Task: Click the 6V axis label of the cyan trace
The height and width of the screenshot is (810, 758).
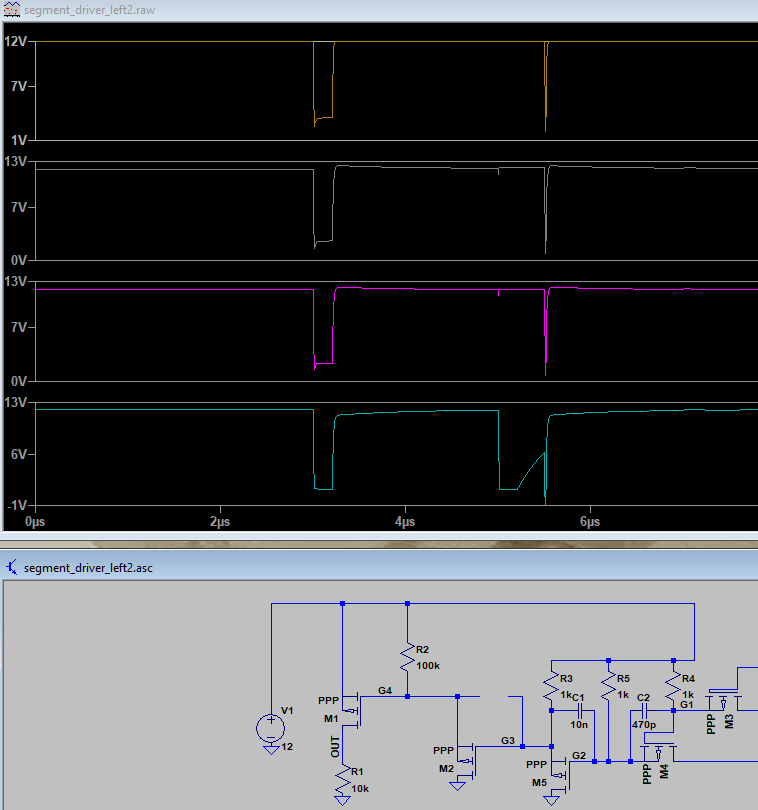Action: click(x=18, y=454)
